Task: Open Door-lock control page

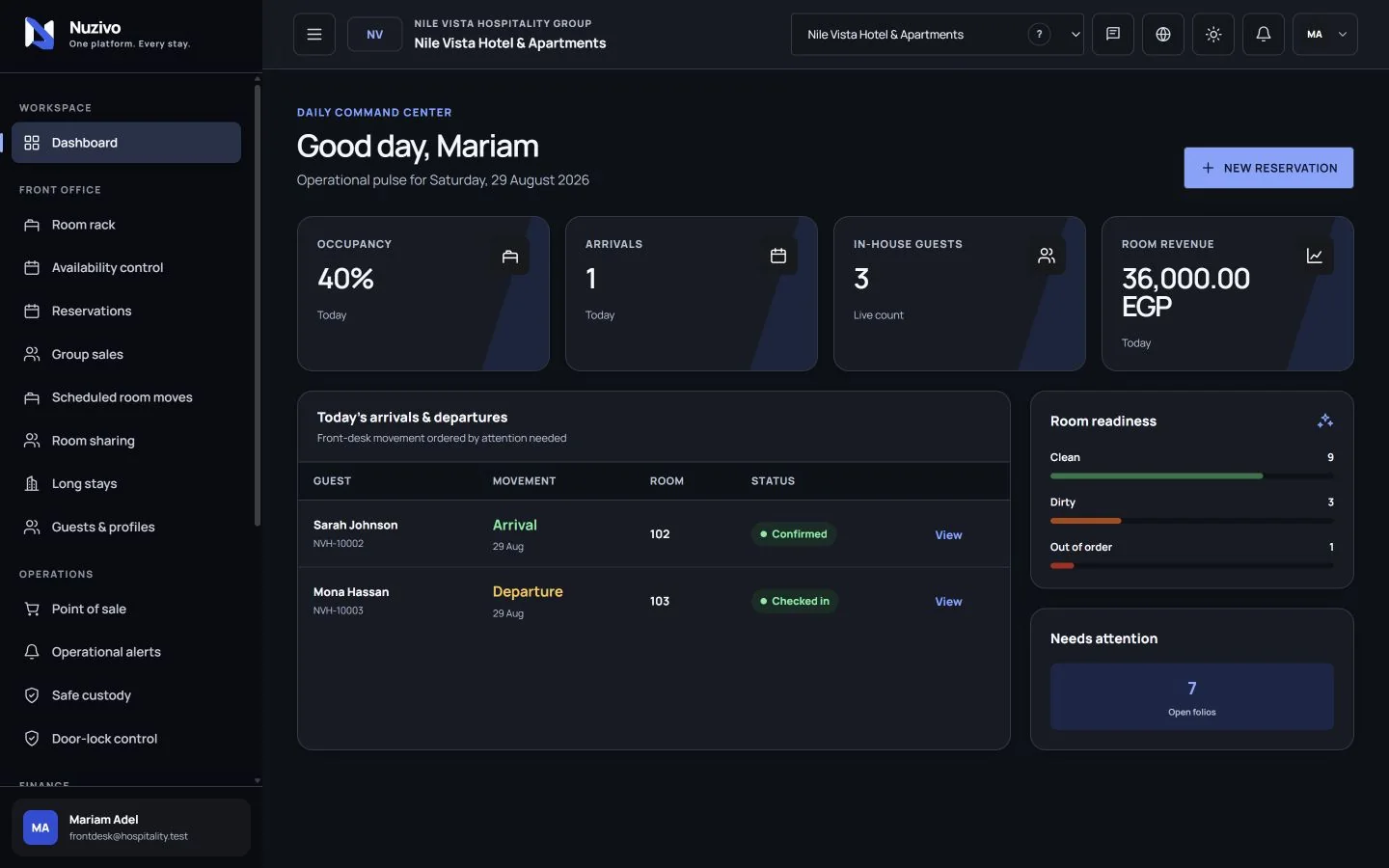Action: [126, 739]
